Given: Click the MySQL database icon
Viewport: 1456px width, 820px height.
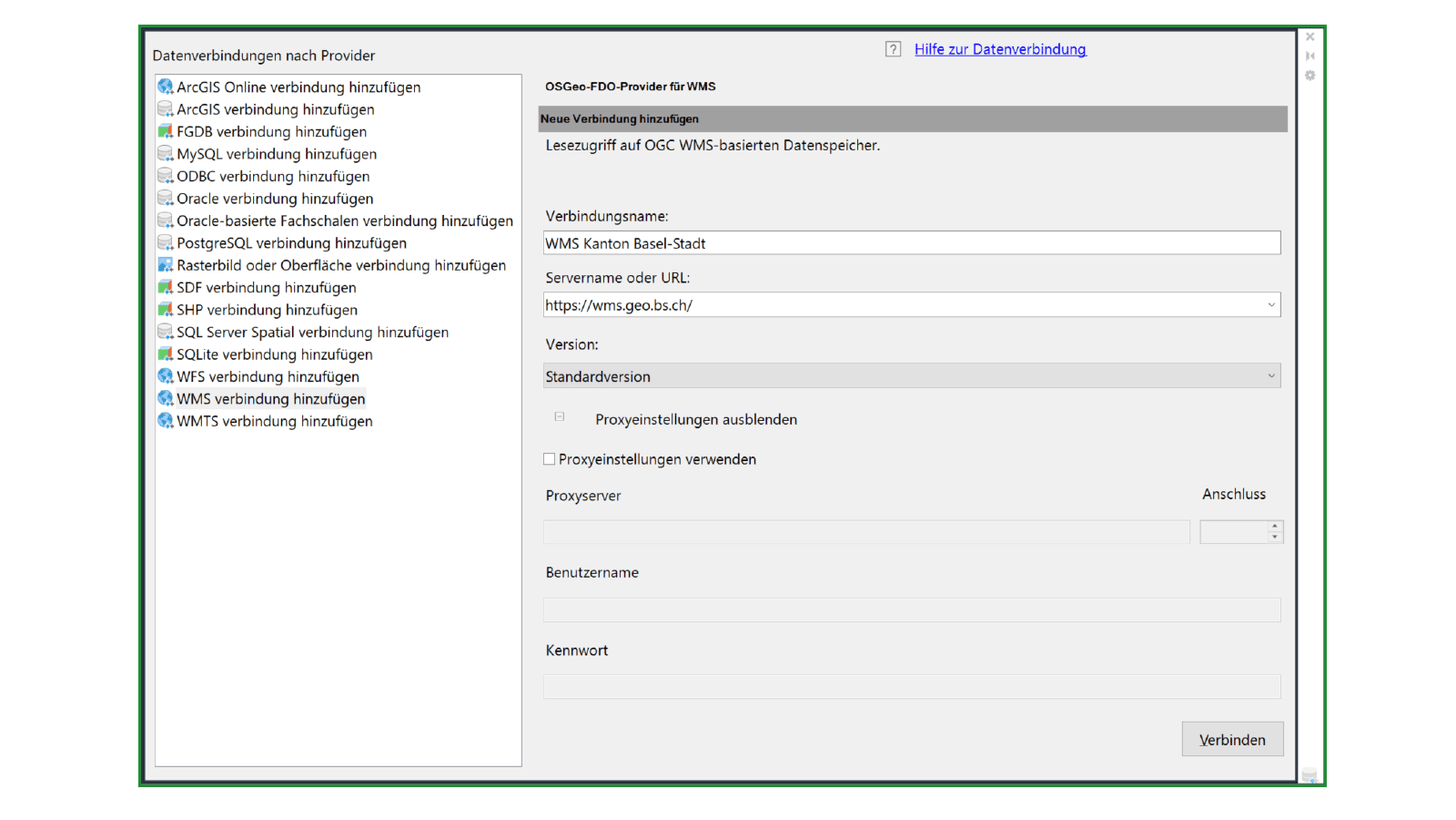Looking at the screenshot, I should [166, 154].
